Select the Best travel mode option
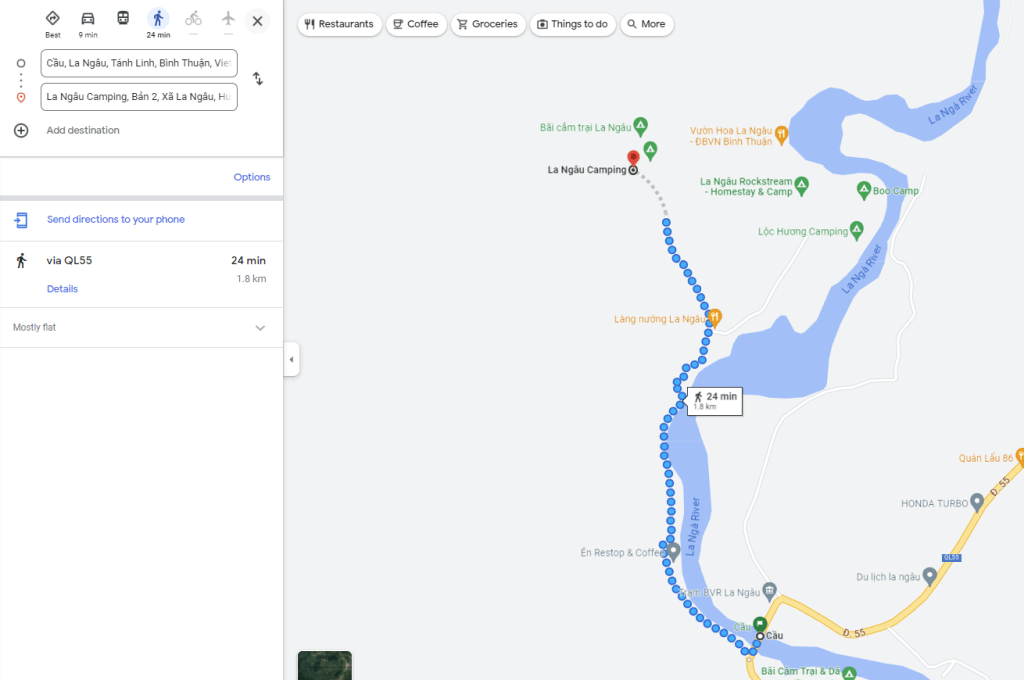The height and width of the screenshot is (680, 1024). [x=53, y=19]
